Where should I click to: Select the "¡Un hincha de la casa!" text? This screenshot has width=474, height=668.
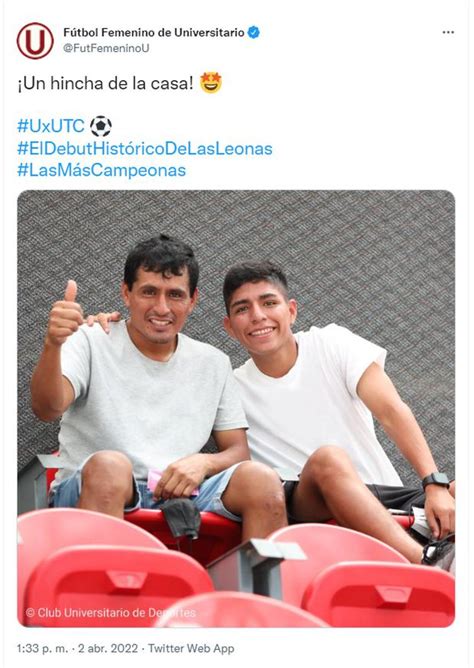(x=106, y=83)
